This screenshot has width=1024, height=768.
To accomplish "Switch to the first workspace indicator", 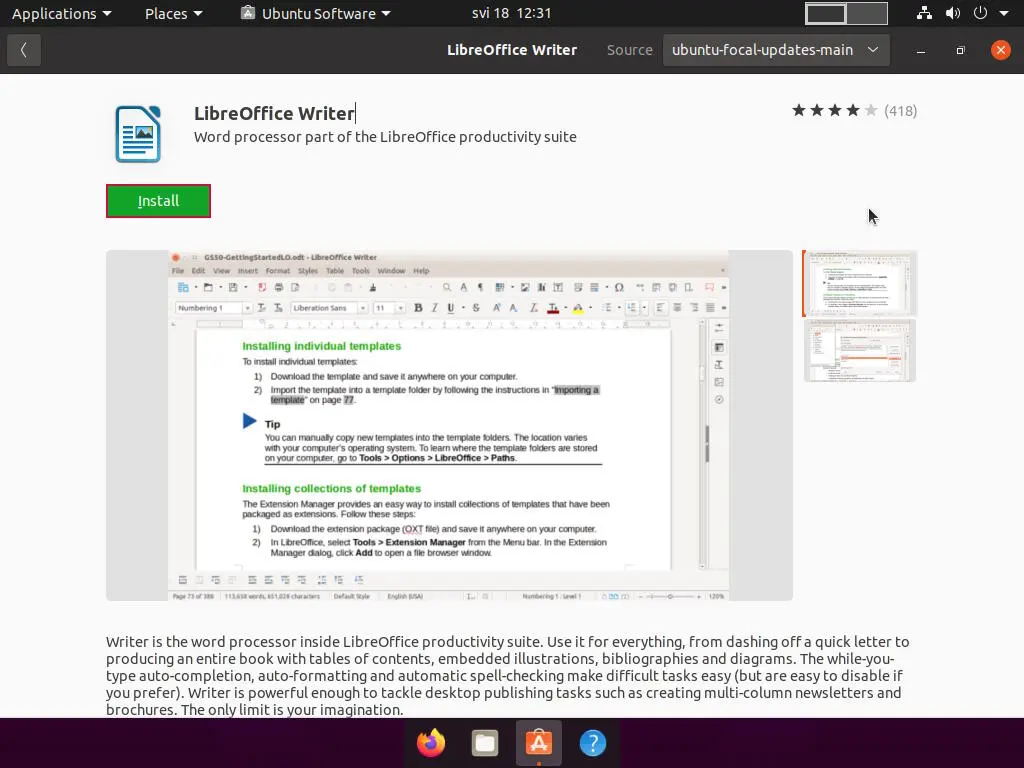I will click(x=825, y=13).
